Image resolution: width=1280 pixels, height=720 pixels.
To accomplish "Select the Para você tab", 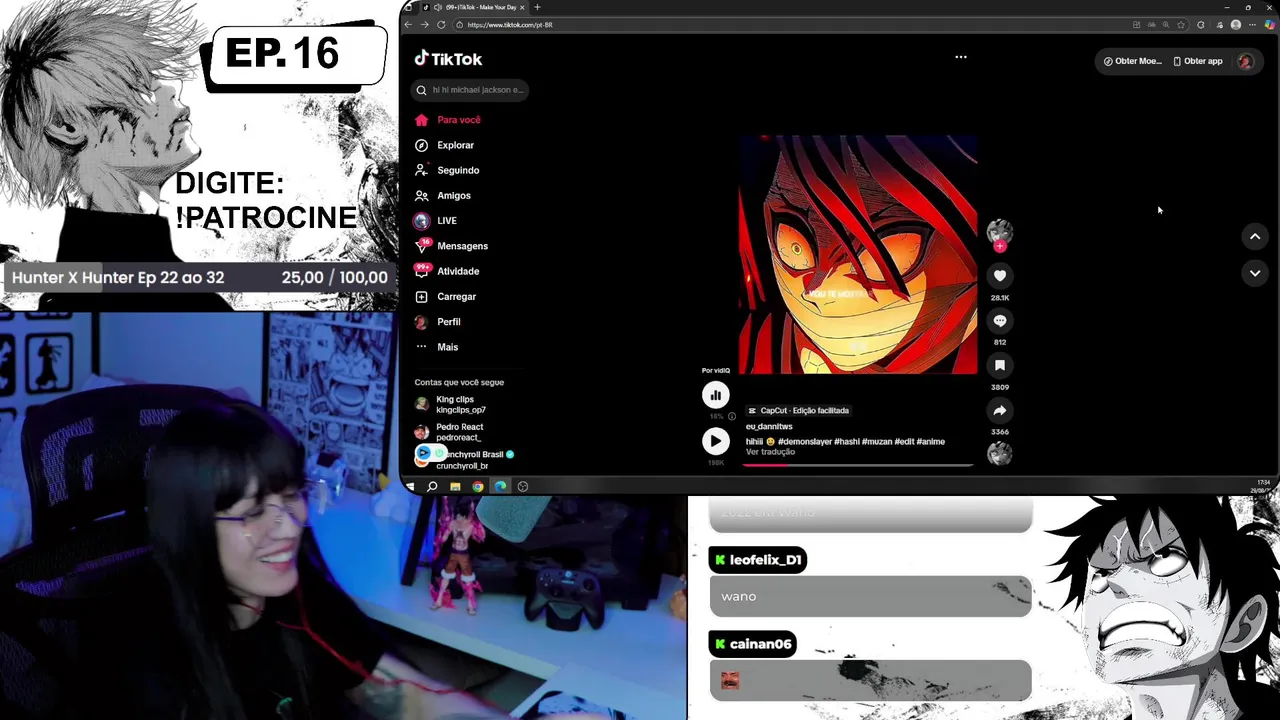I will pos(448,120).
